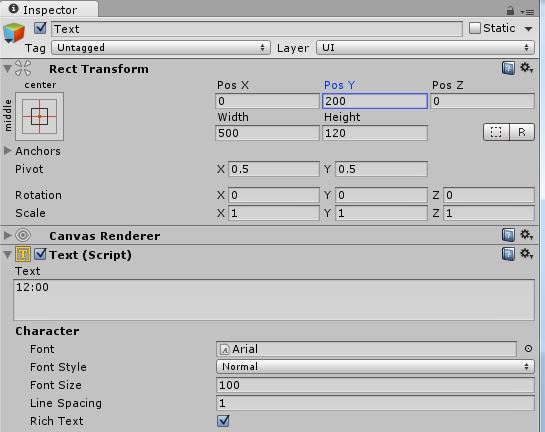This screenshot has width=545, height=432.
Task: Enable the Static checkbox
Action: click(x=474, y=28)
